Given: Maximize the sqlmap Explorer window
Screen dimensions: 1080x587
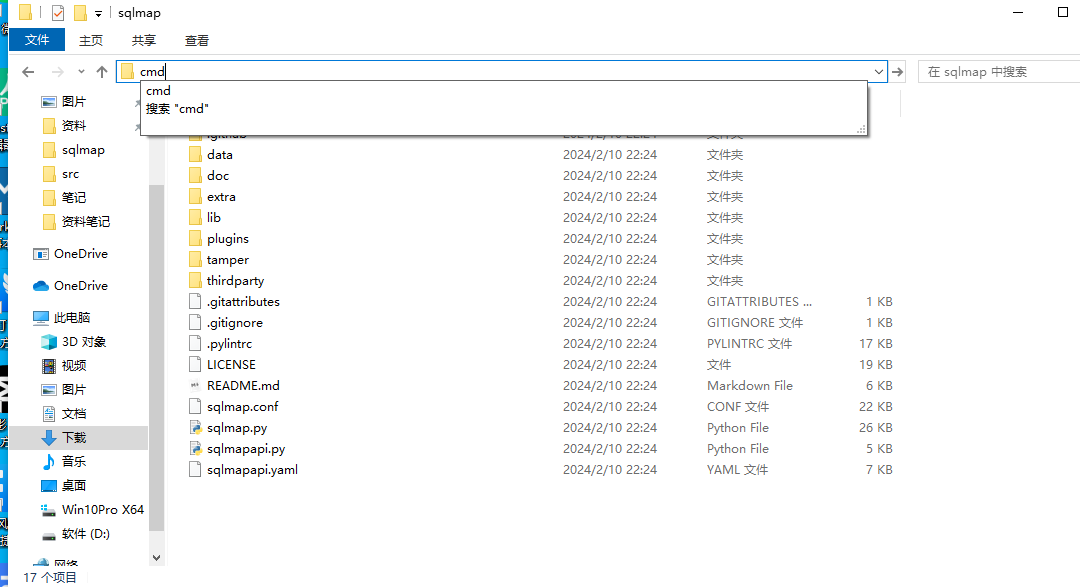Looking at the screenshot, I should tap(1063, 12).
